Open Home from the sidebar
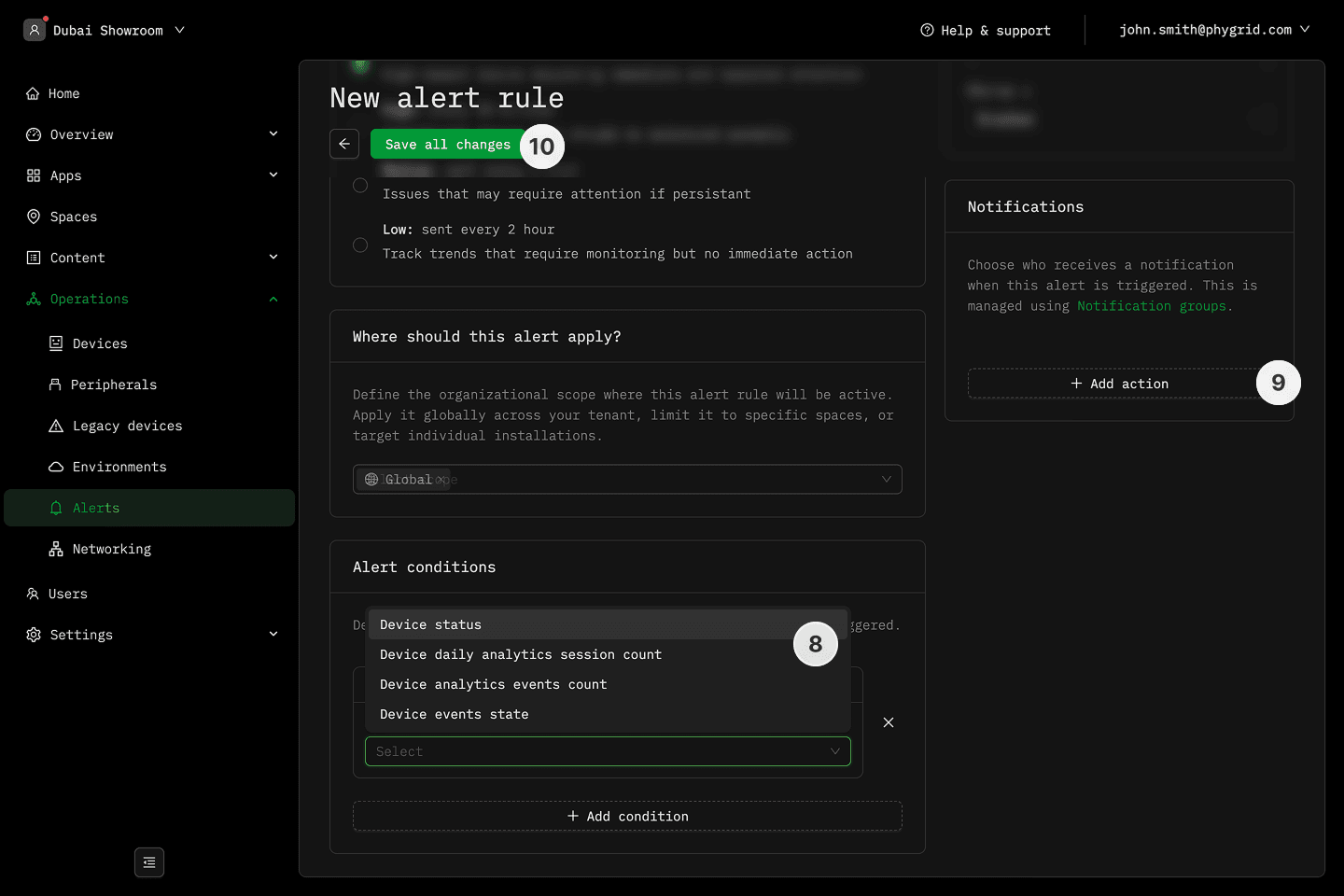Viewport: 1344px width, 896px height. [63, 93]
